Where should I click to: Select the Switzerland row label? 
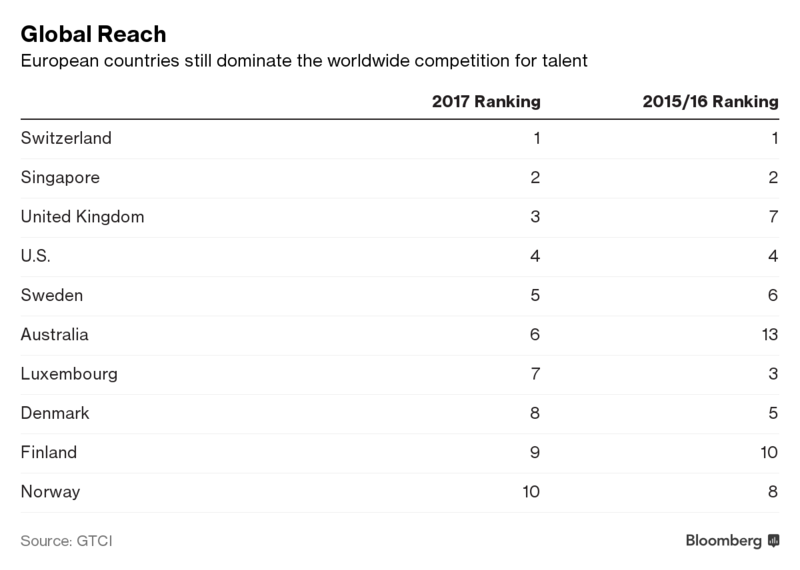(x=66, y=137)
